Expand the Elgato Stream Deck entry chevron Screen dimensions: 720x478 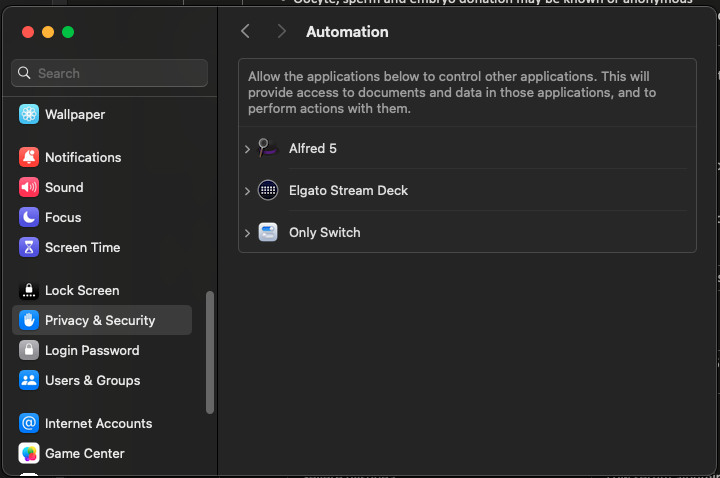(247, 191)
